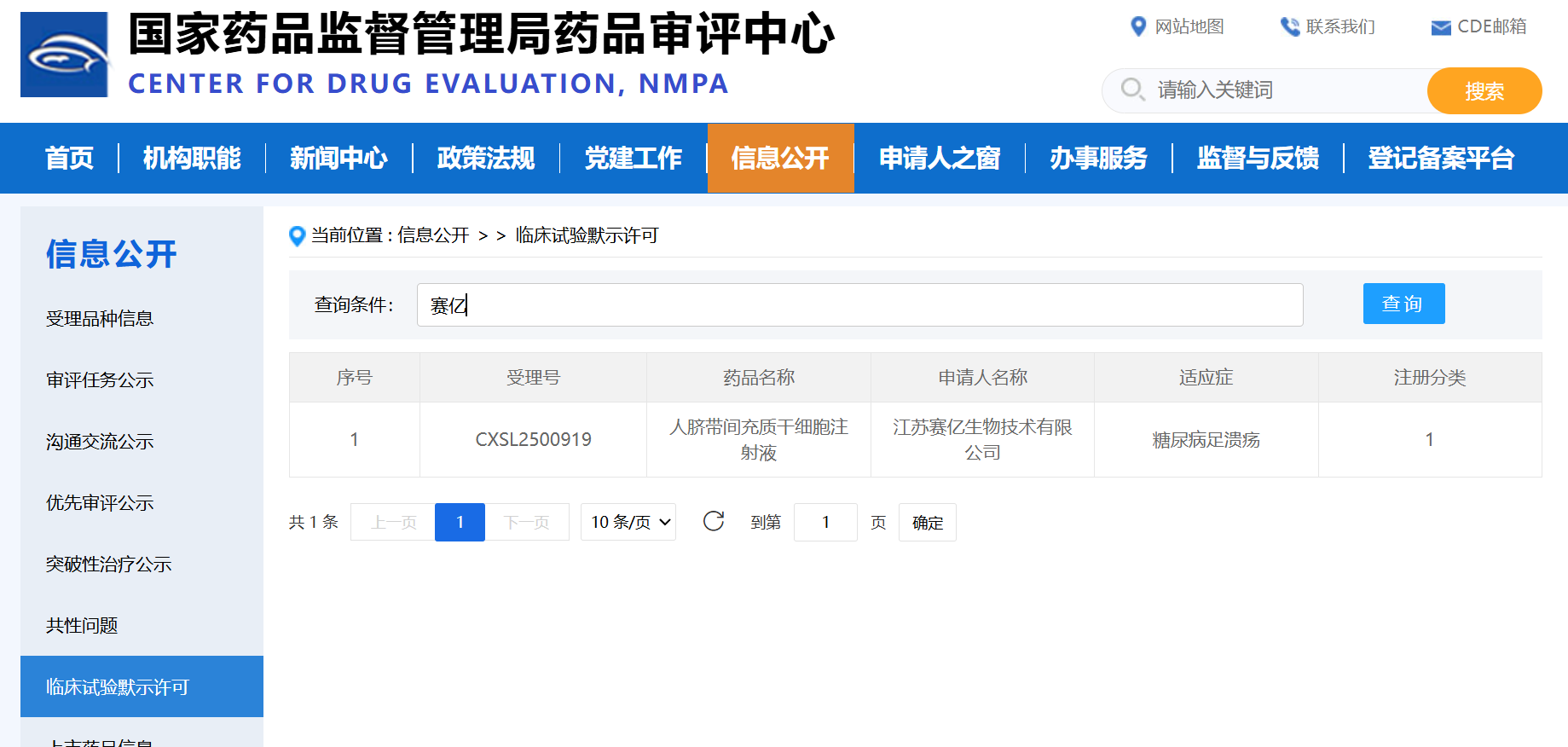Click the 确定 page jump button

click(x=927, y=523)
